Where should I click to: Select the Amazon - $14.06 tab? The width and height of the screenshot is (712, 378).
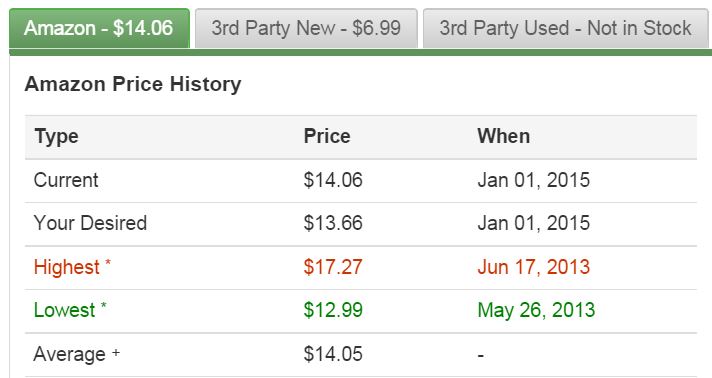(99, 28)
